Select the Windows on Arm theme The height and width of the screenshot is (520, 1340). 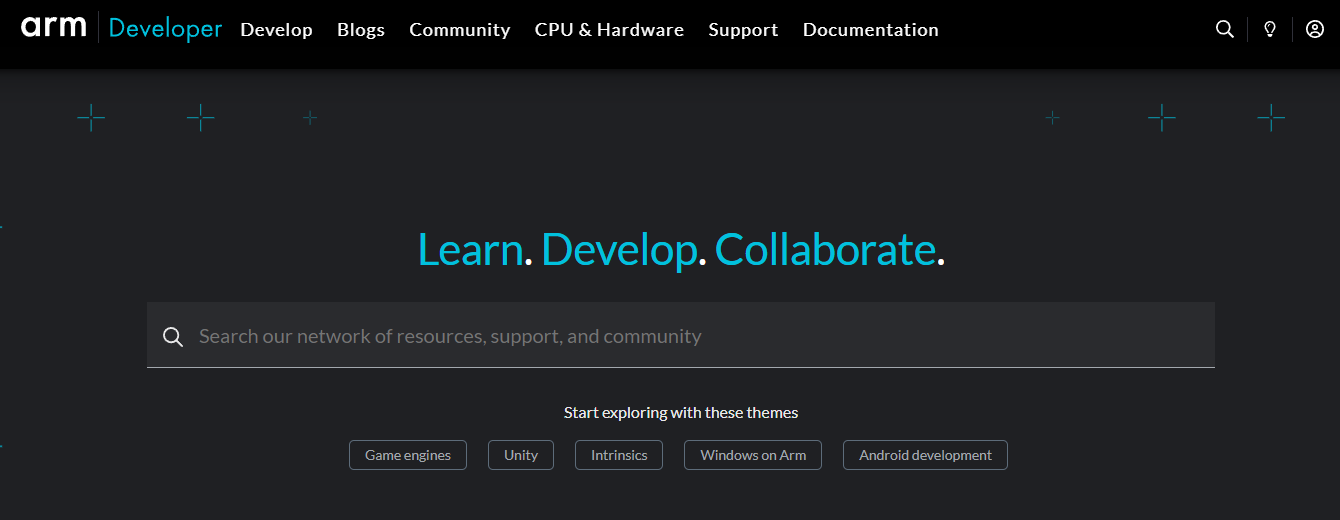pos(753,455)
